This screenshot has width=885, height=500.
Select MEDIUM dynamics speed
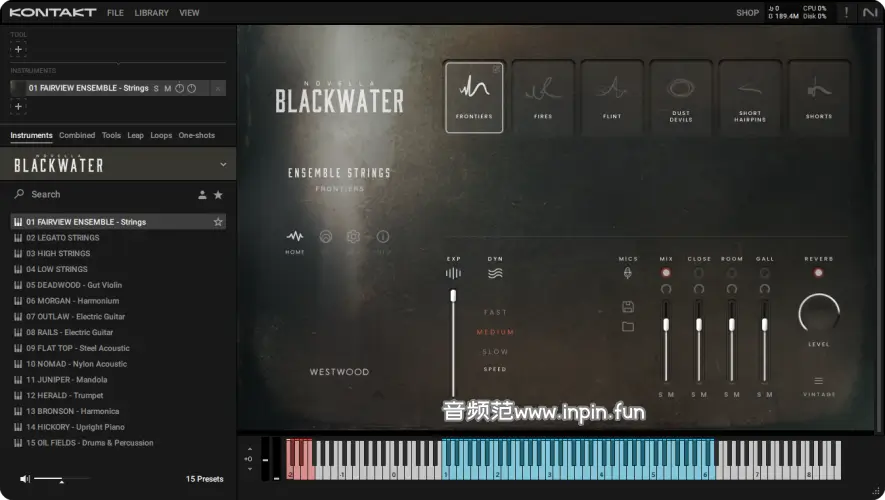[495, 332]
